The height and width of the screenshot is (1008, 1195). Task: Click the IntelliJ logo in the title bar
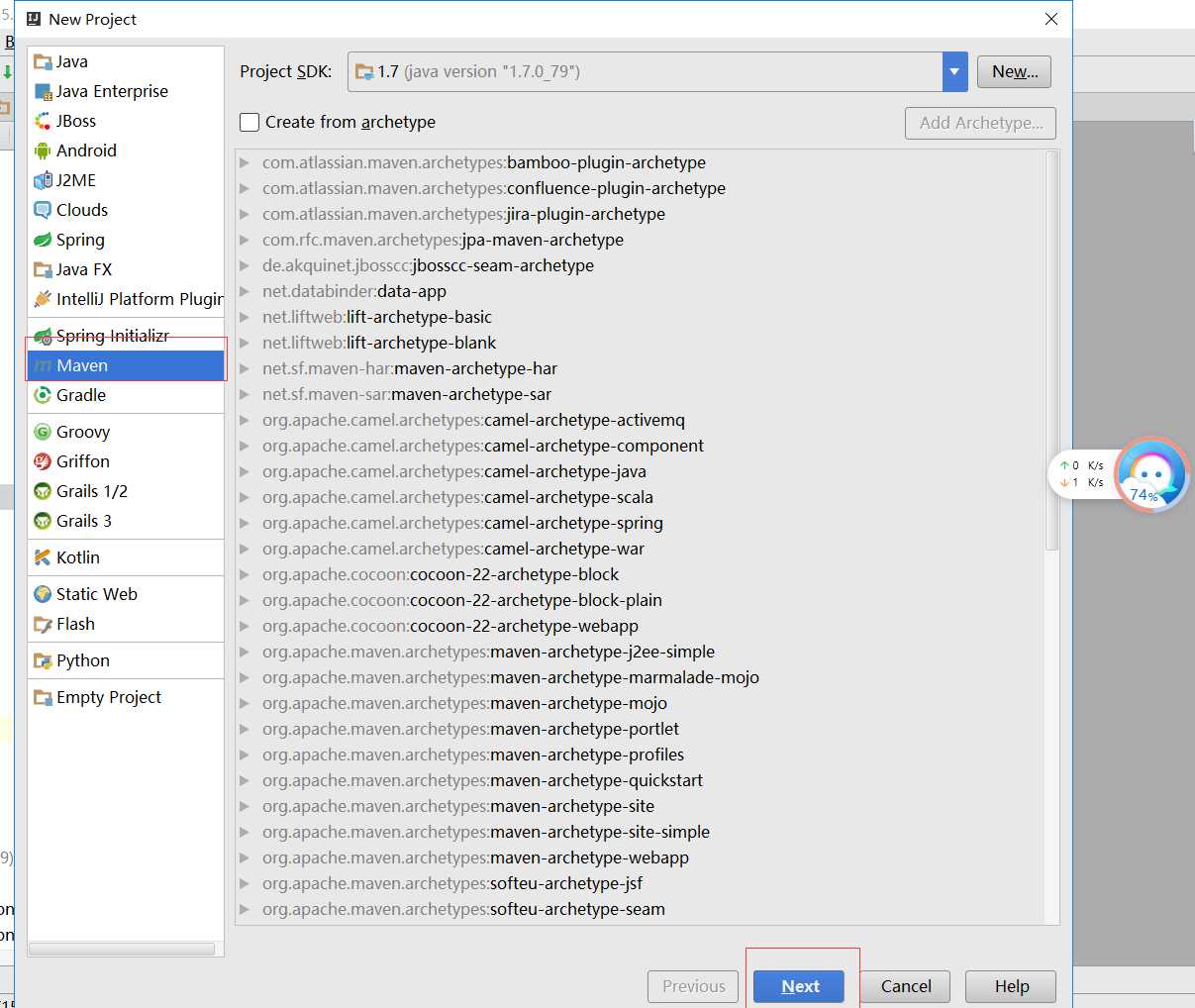tap(34, 19)
